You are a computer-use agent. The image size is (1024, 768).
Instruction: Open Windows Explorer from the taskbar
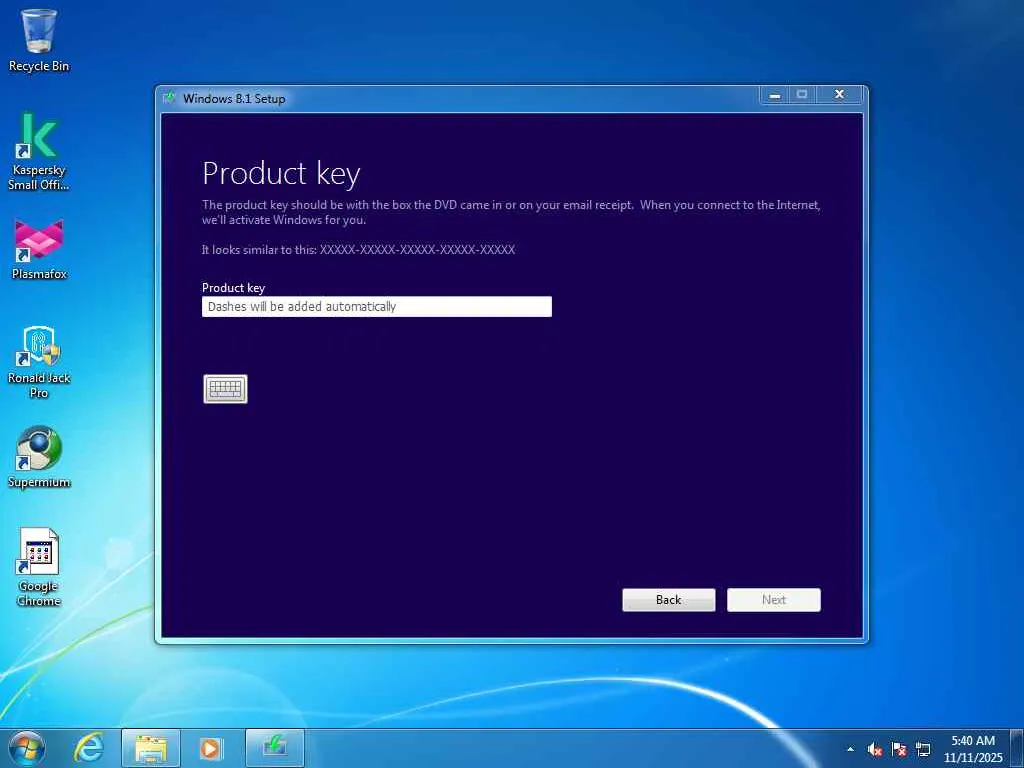tap(151, 748)
